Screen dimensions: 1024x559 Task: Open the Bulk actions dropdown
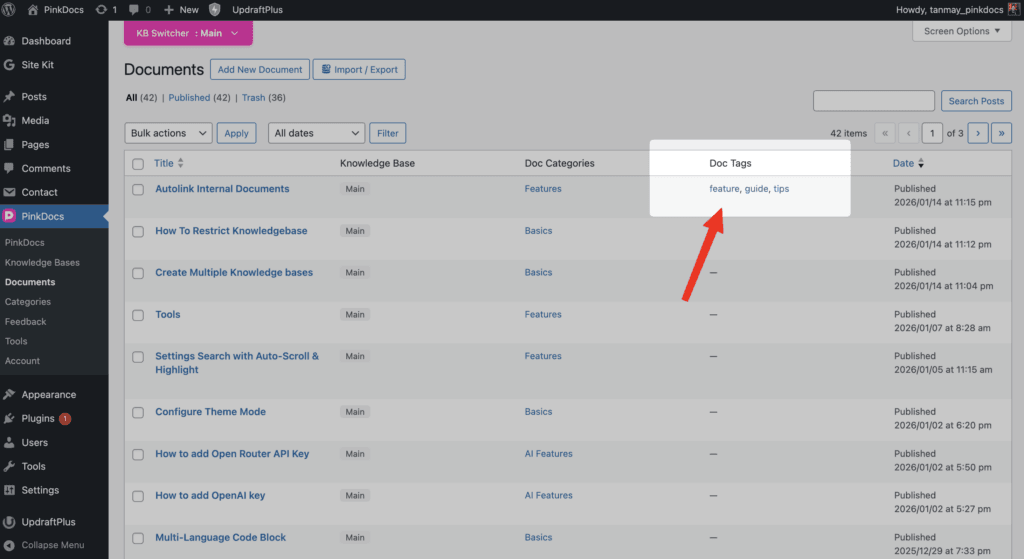168,133
